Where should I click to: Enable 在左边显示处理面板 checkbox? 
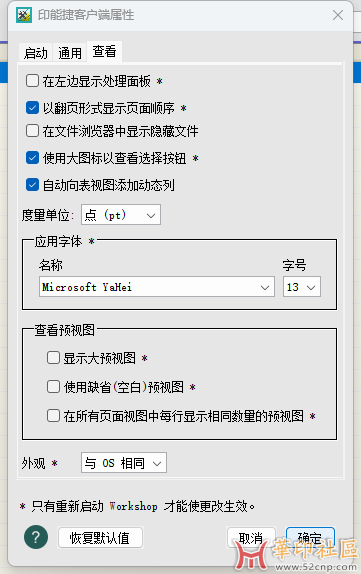32,81
